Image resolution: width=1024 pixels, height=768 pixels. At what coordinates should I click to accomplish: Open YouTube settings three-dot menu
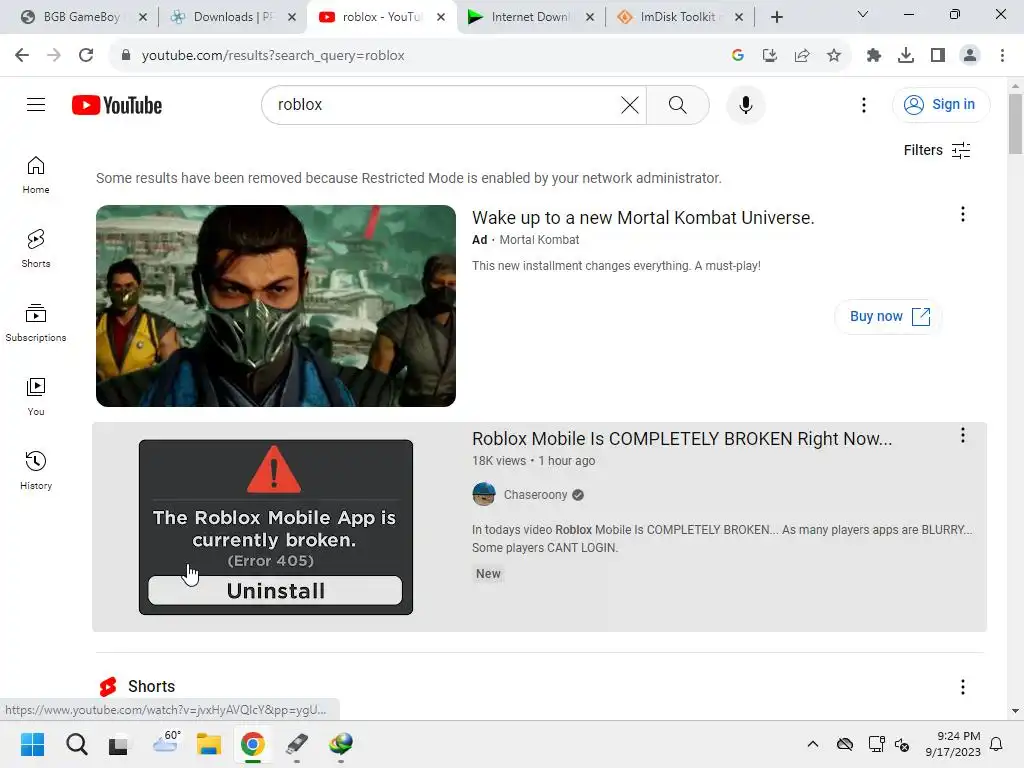[863, 105]
